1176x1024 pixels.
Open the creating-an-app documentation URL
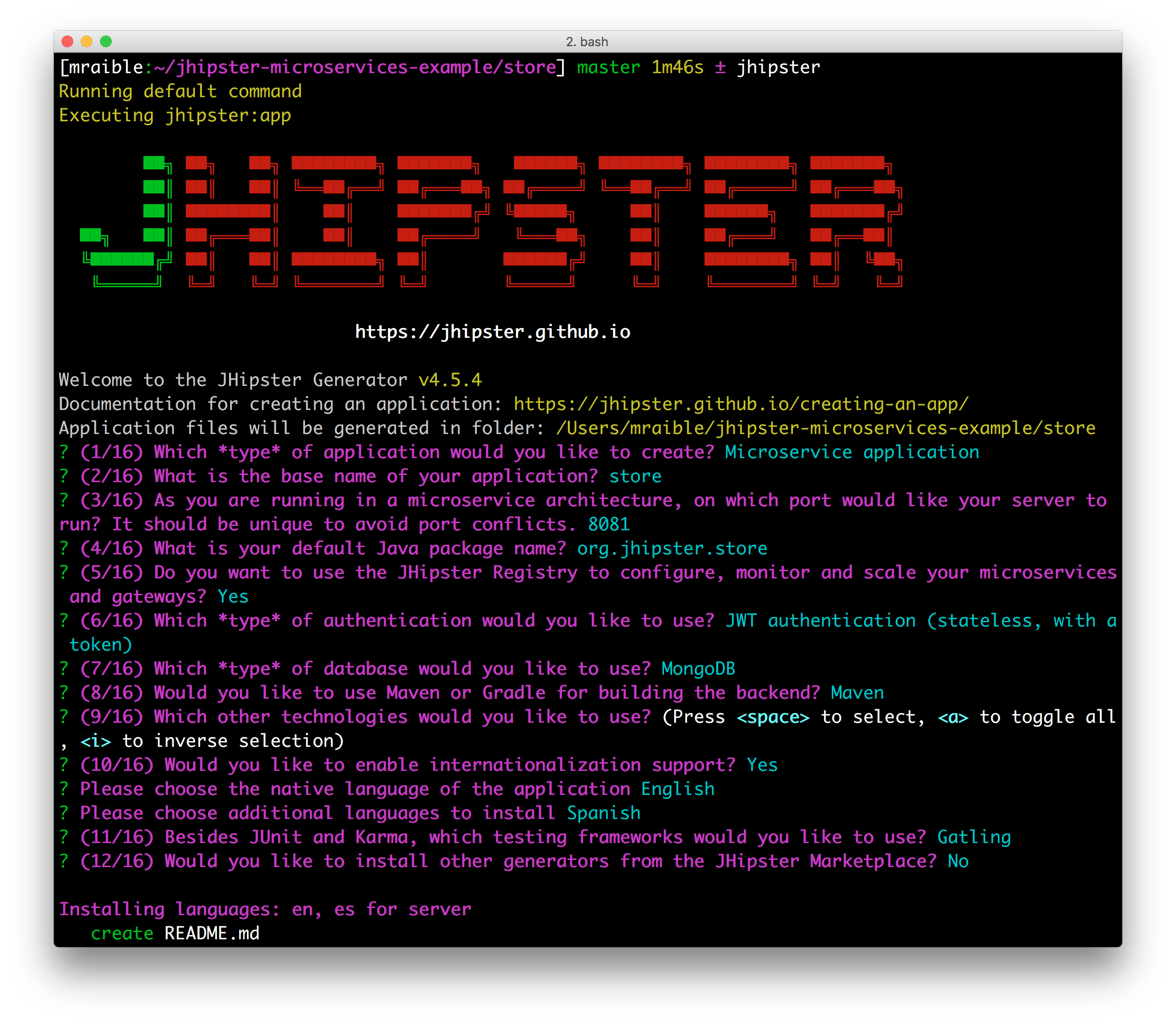tap(741, 404)
